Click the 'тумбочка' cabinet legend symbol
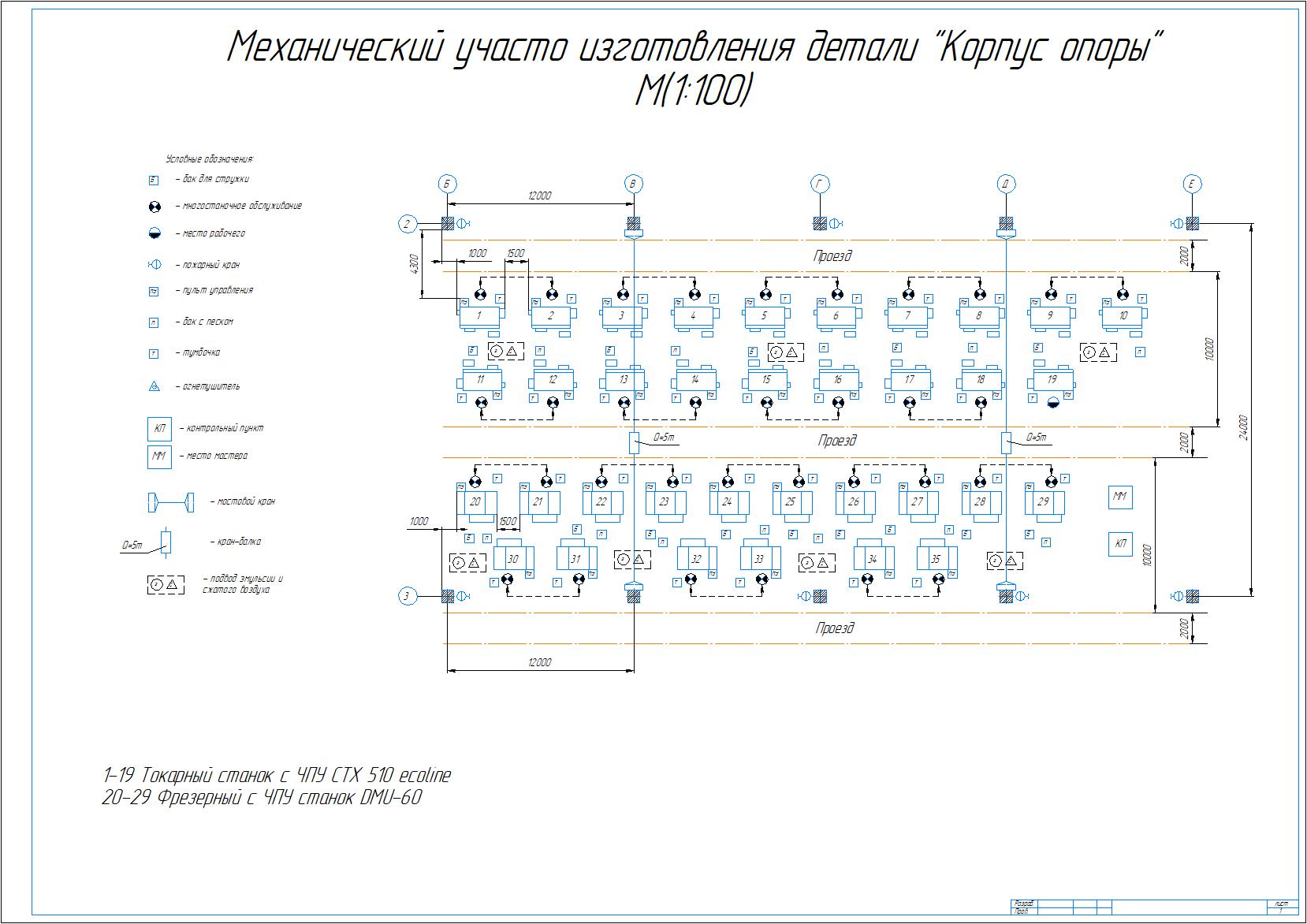The width and height of the screenshot is (1307, 924). click(154, 354)
